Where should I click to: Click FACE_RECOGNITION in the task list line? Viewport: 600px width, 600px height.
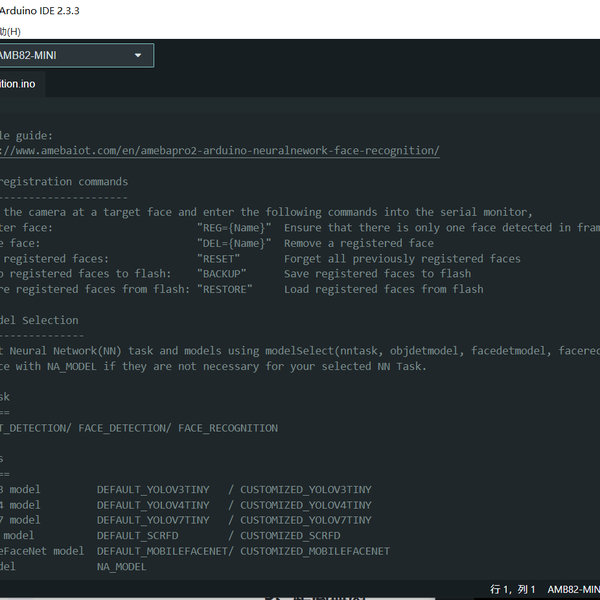228,428
